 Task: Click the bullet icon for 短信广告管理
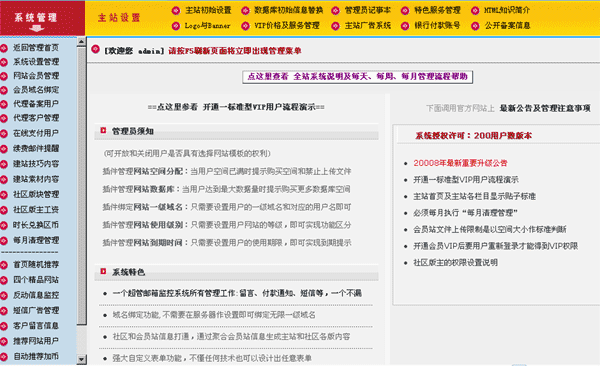pyautogui.click(x=4, y=311)
